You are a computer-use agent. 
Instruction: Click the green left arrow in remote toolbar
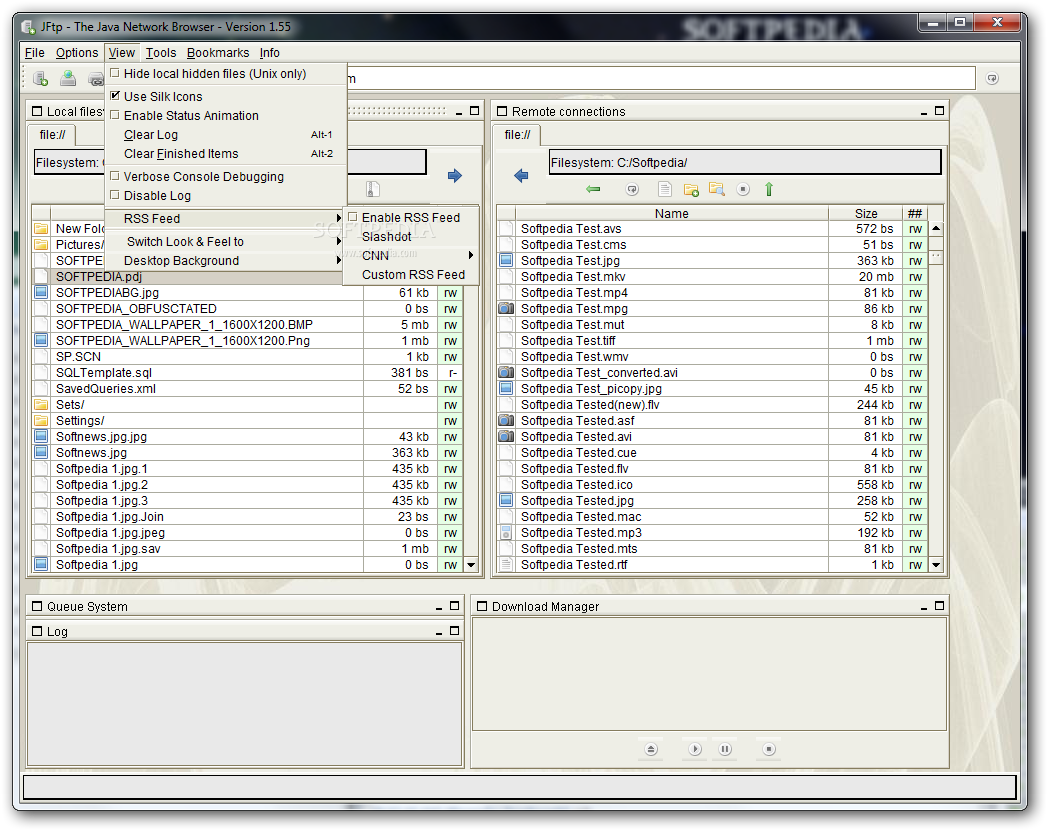click(593, 189)
